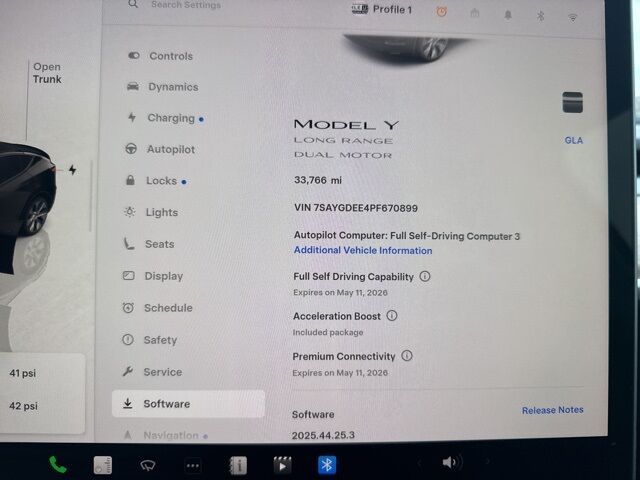
Task: Select the vehicle color swatch
Action: 572,102
